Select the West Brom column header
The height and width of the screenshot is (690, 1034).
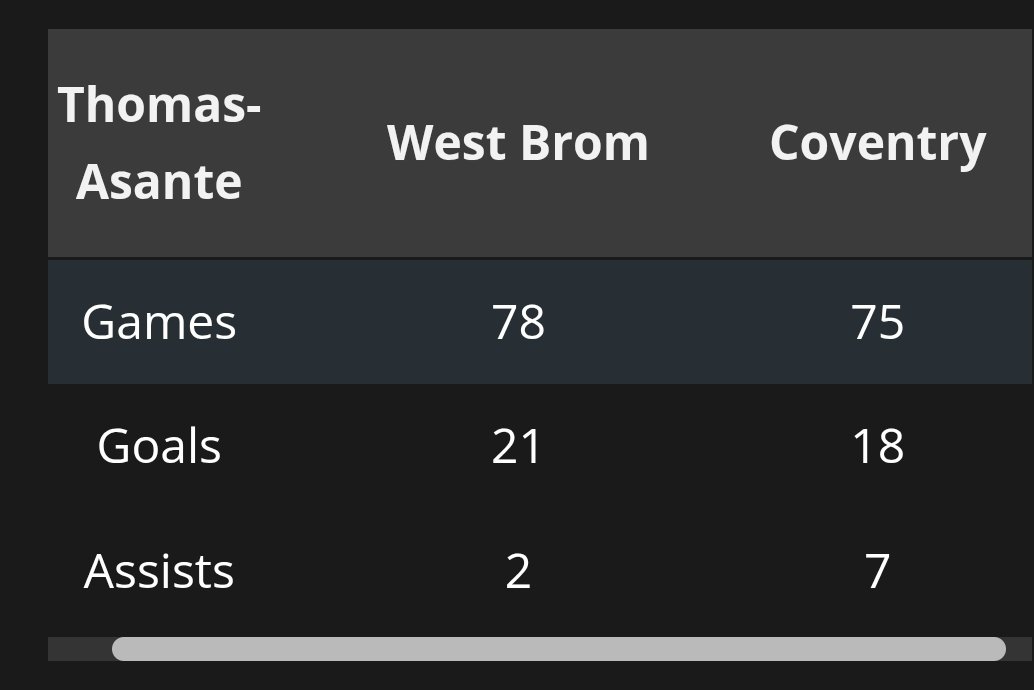tap(518, 143)
